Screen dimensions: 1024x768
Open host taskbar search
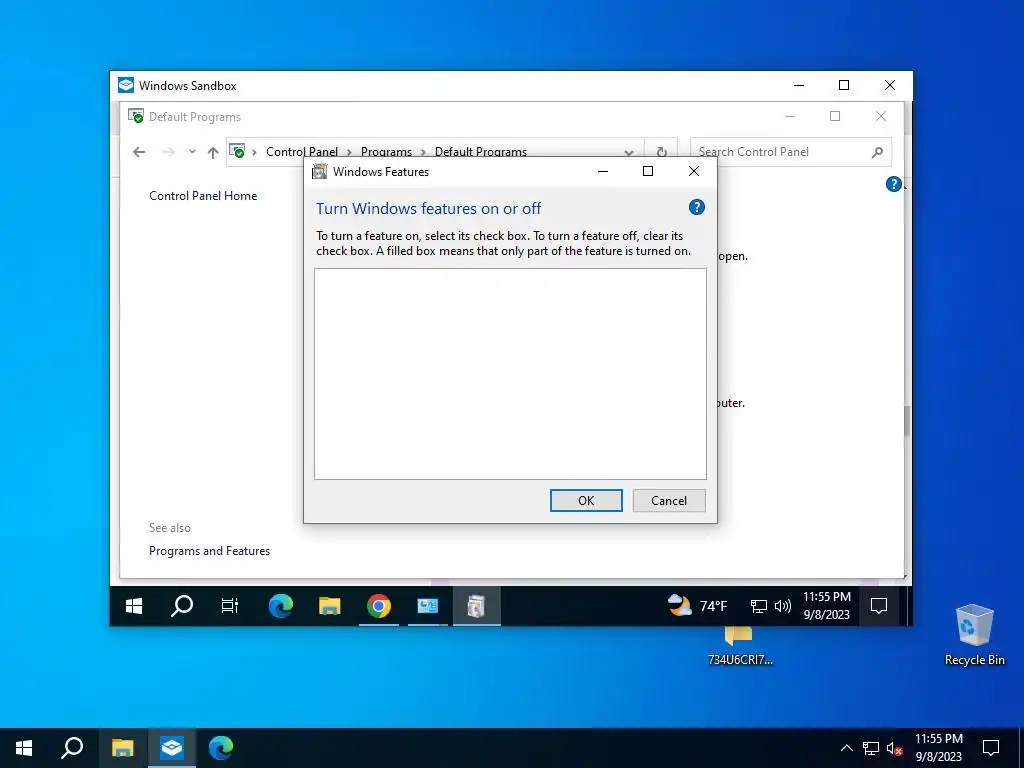[x=72, y=748]
